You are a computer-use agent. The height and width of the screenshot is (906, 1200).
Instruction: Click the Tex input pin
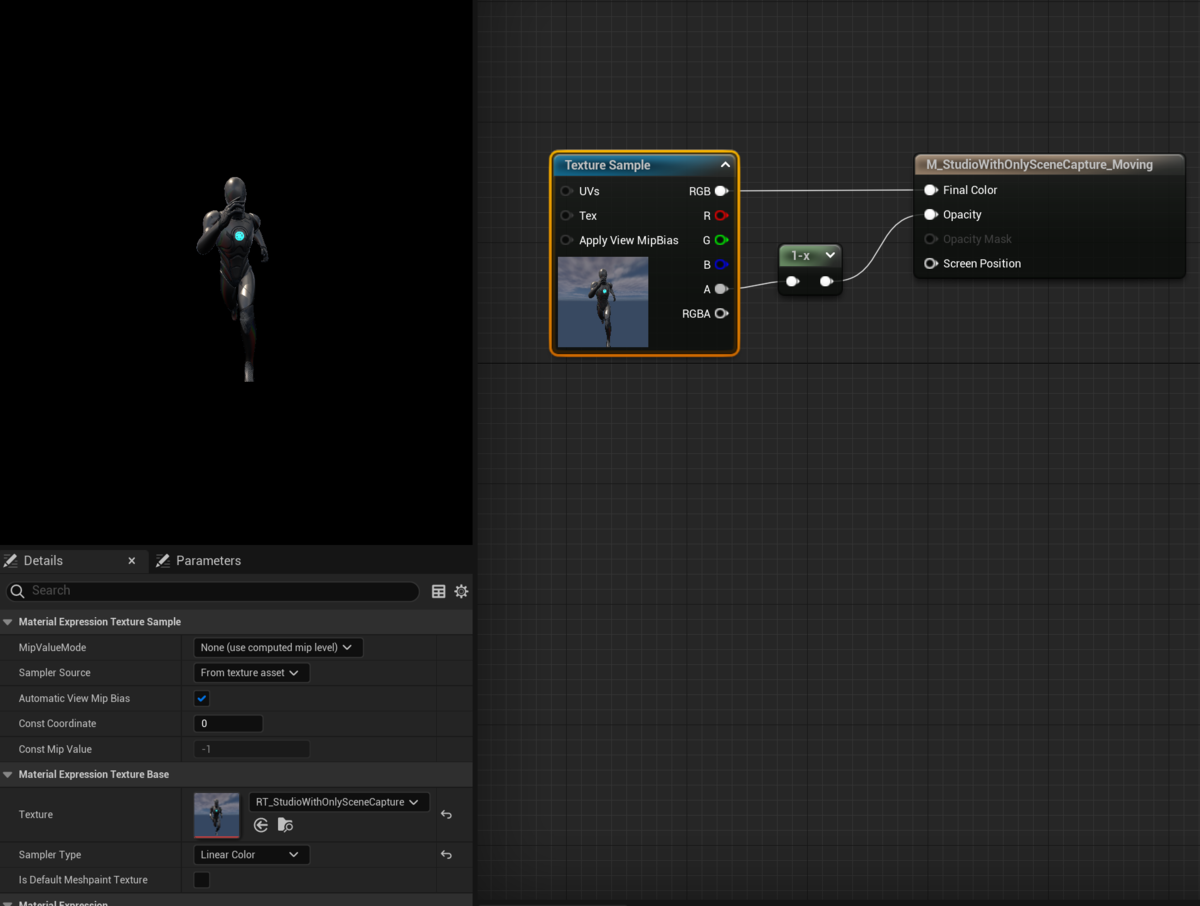tap(567, 215)
